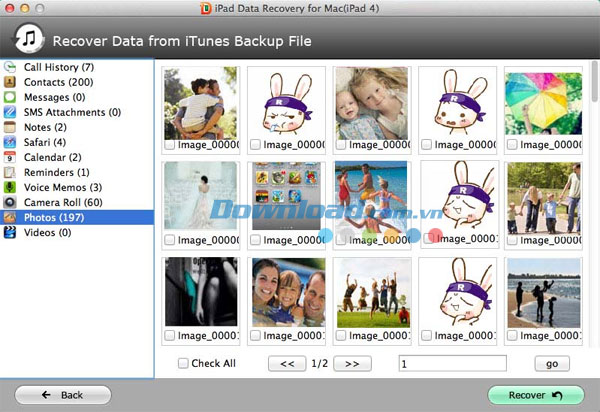Select the father hugging child thumbnail
This screenshot has height=412, width=600.
click(201, 103)
